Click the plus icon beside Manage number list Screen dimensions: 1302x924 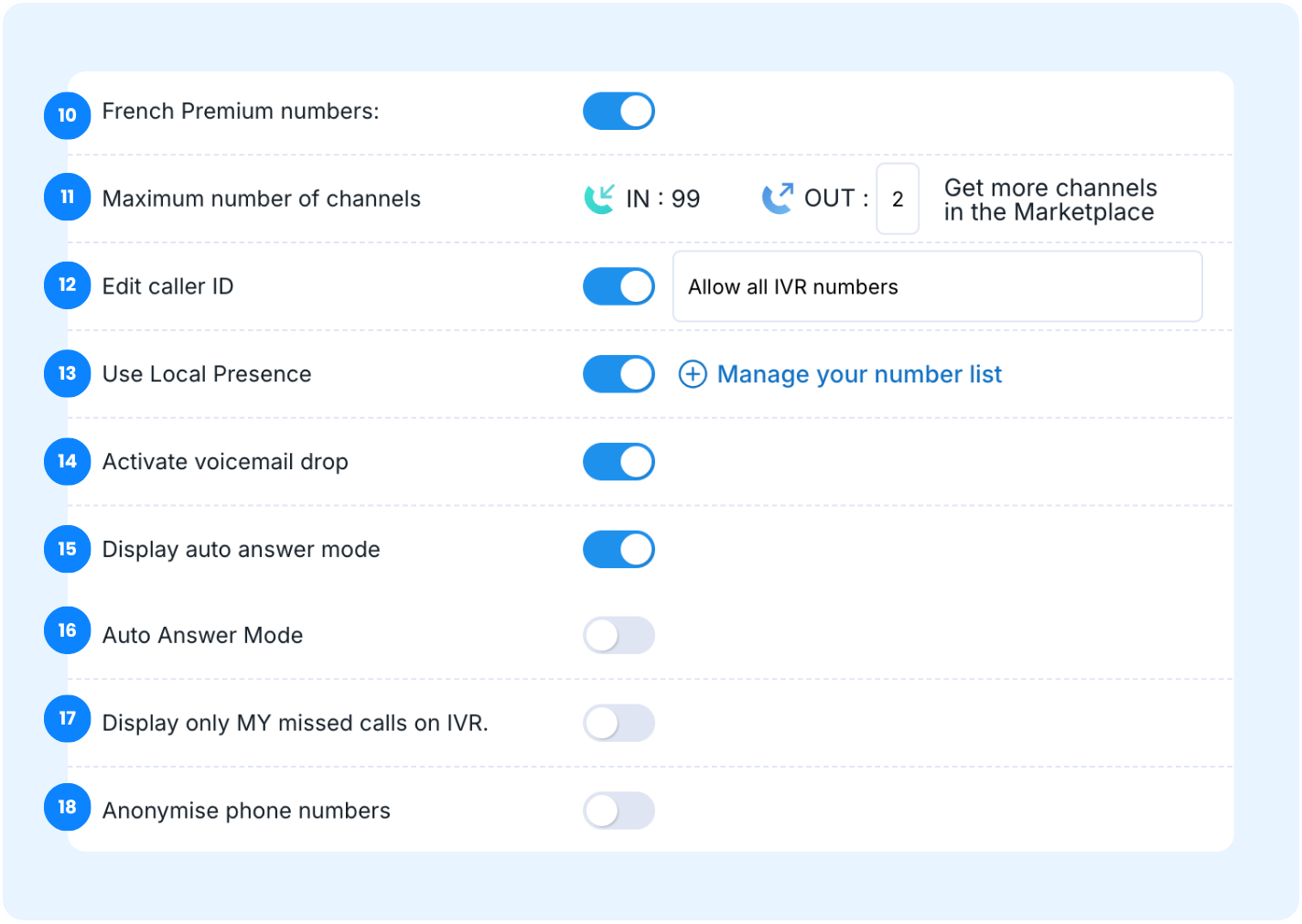click(693, 374)
